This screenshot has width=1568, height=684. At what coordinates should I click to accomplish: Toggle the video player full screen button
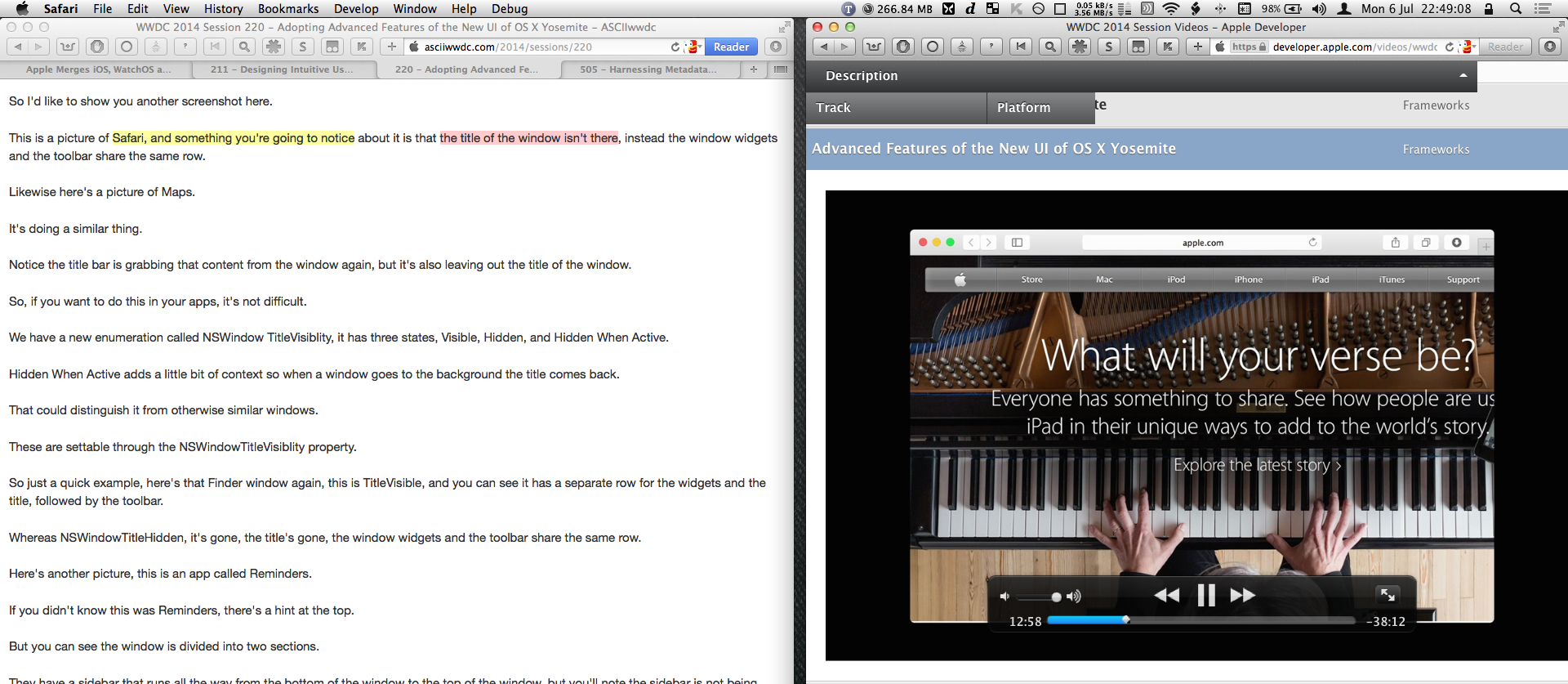(x=1387, y=594)
